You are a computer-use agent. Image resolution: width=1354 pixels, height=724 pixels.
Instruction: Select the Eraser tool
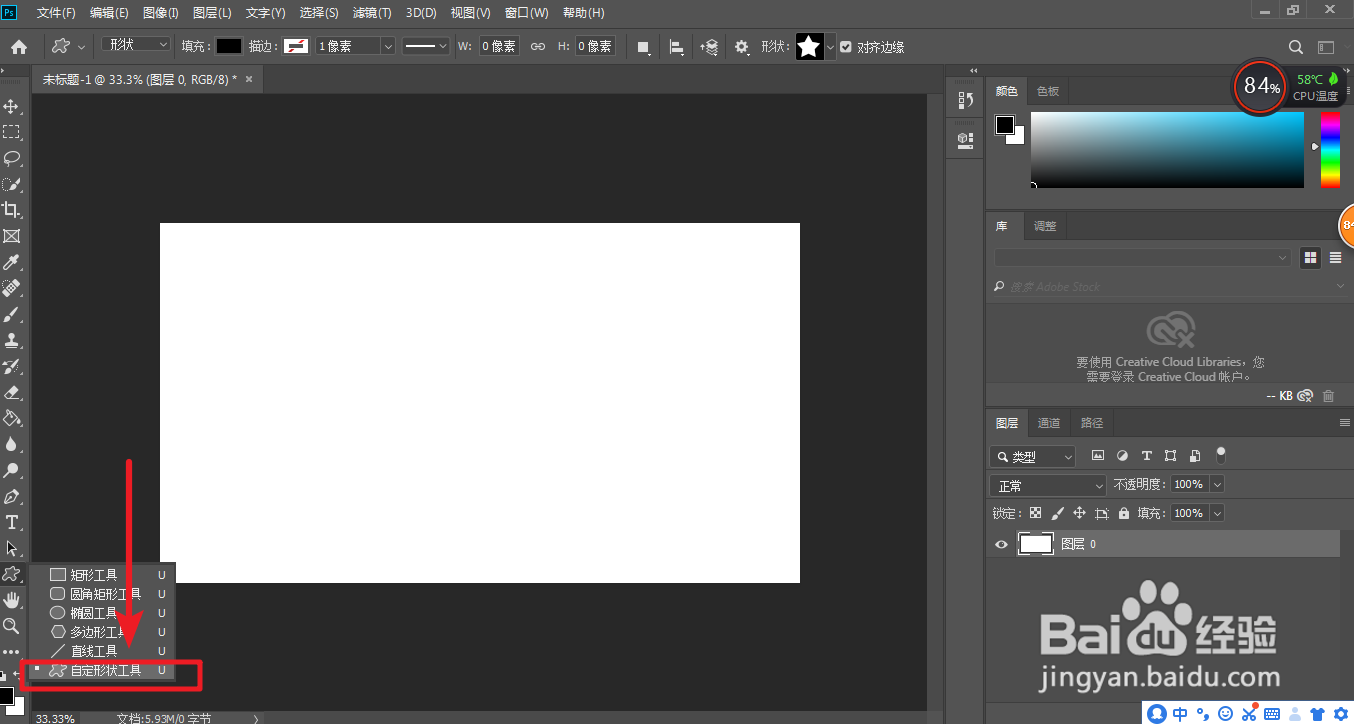click(x=12, y=392)
